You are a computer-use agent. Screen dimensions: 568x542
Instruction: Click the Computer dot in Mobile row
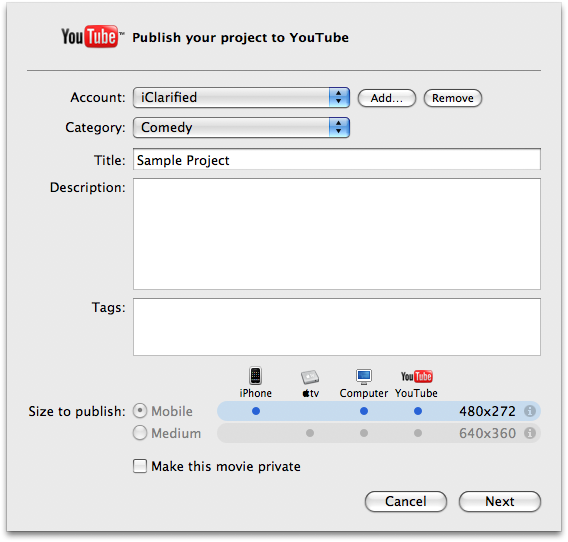point(364,411)
